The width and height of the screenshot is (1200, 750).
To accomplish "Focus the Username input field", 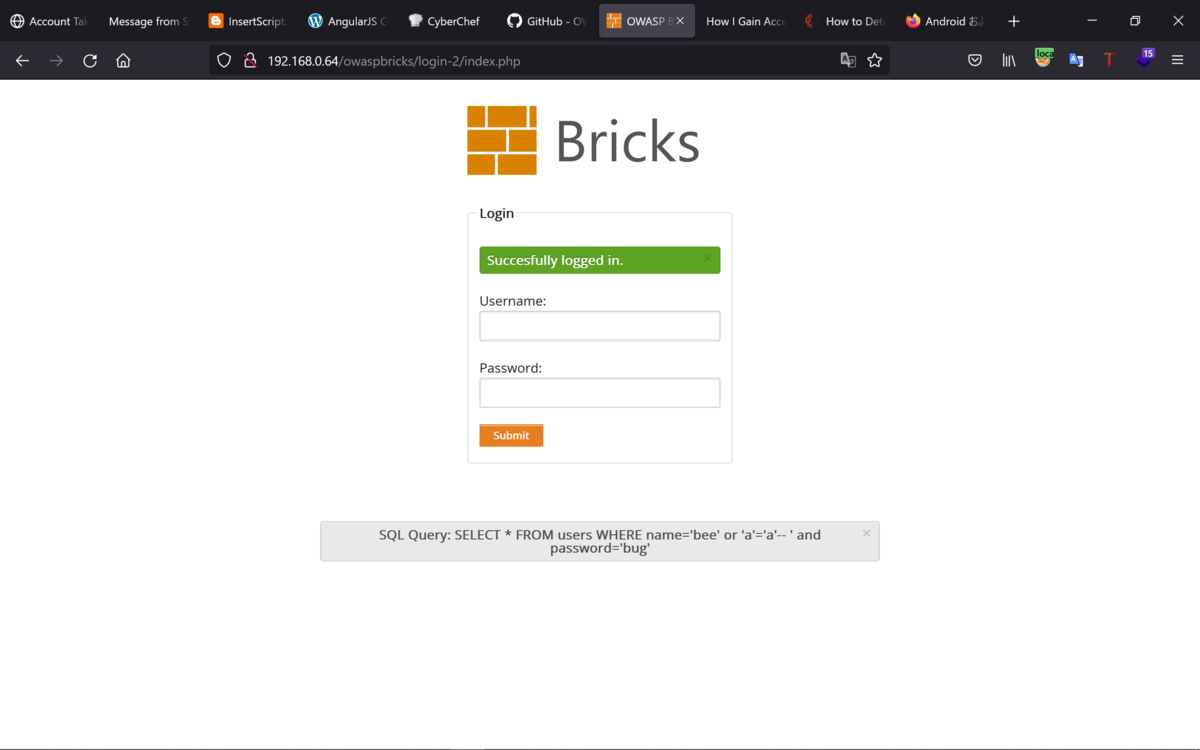I will coord(600,326).
